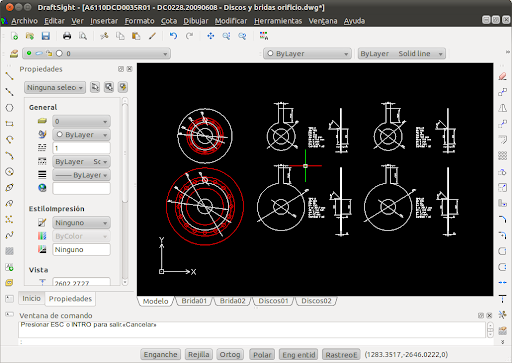The height and width of the screenshot is (363, 512).
Task: Click the Redo arrow icon
Action: click(x=189, y=36)
